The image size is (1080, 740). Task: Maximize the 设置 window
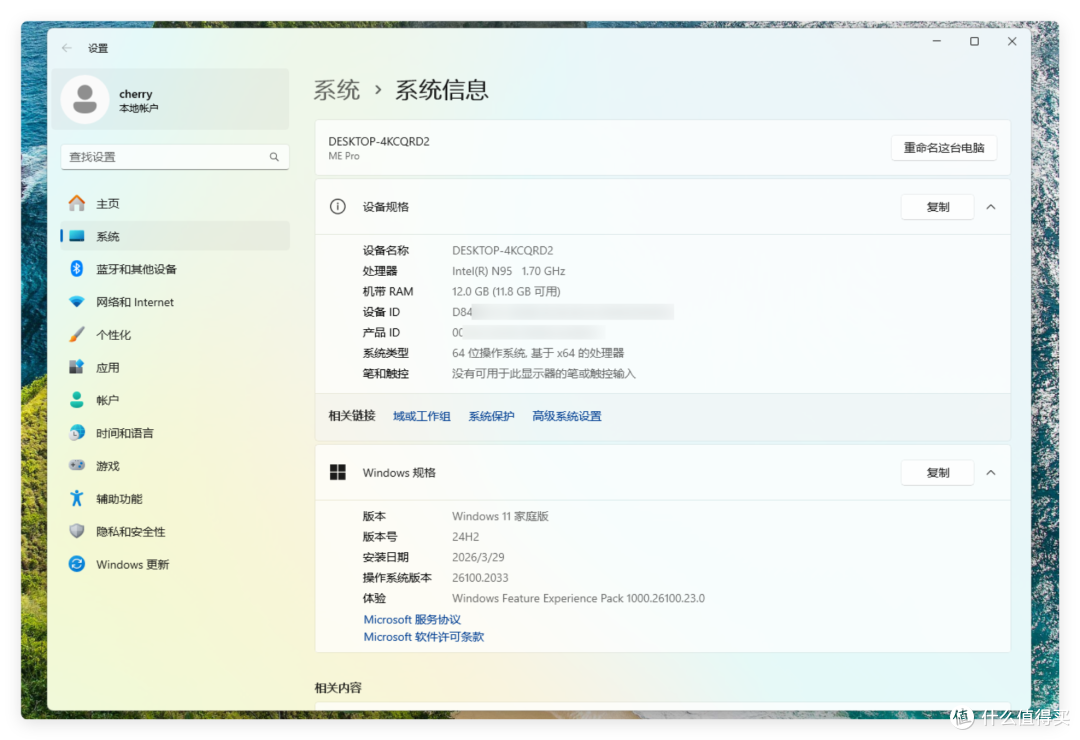pos(974,41)
